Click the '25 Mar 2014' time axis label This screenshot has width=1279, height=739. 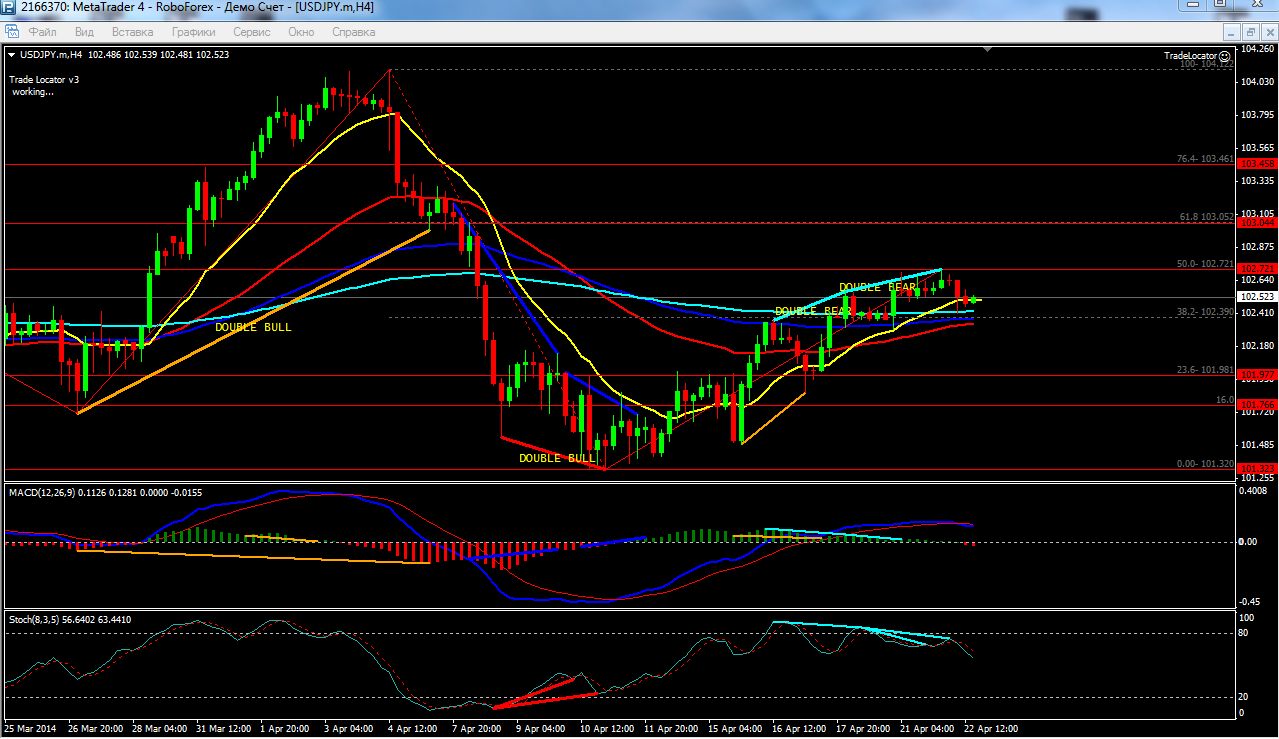(x=31, y=728)
